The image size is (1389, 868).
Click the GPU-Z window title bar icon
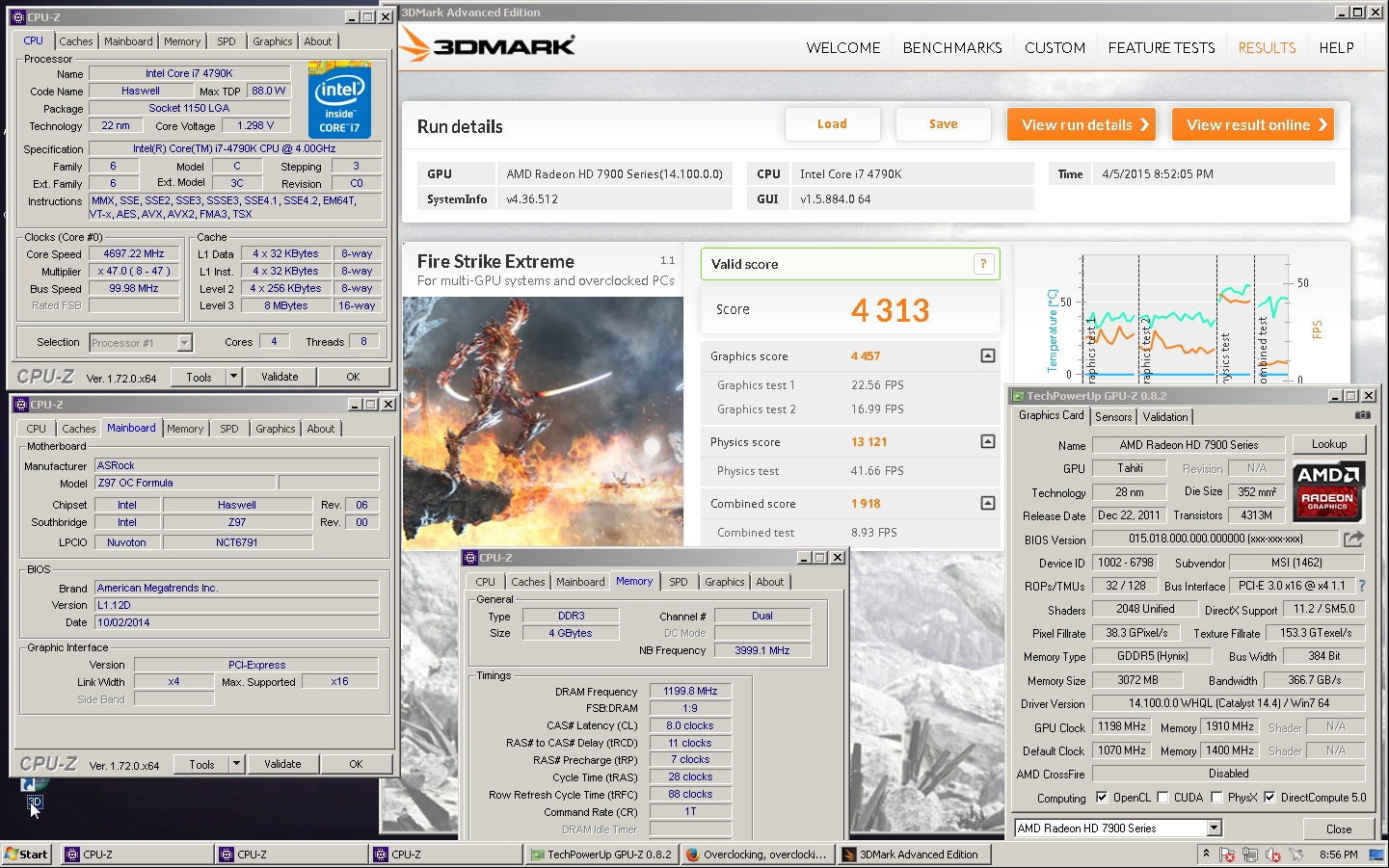[x=1018, y=396]
